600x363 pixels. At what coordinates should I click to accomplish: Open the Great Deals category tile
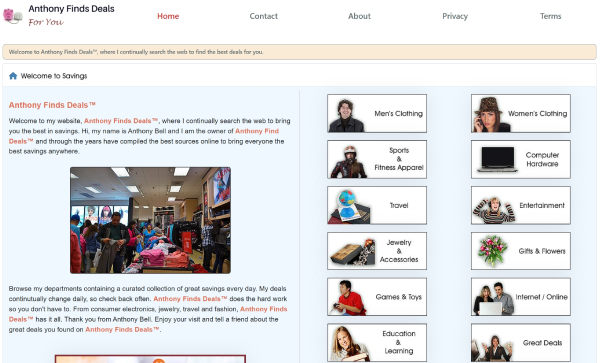pyautogui.click(x=521, y=342)
